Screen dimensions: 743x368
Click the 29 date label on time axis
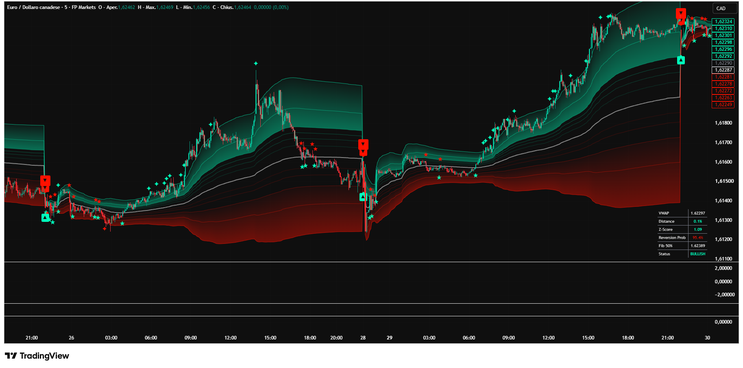click(390, 338)
